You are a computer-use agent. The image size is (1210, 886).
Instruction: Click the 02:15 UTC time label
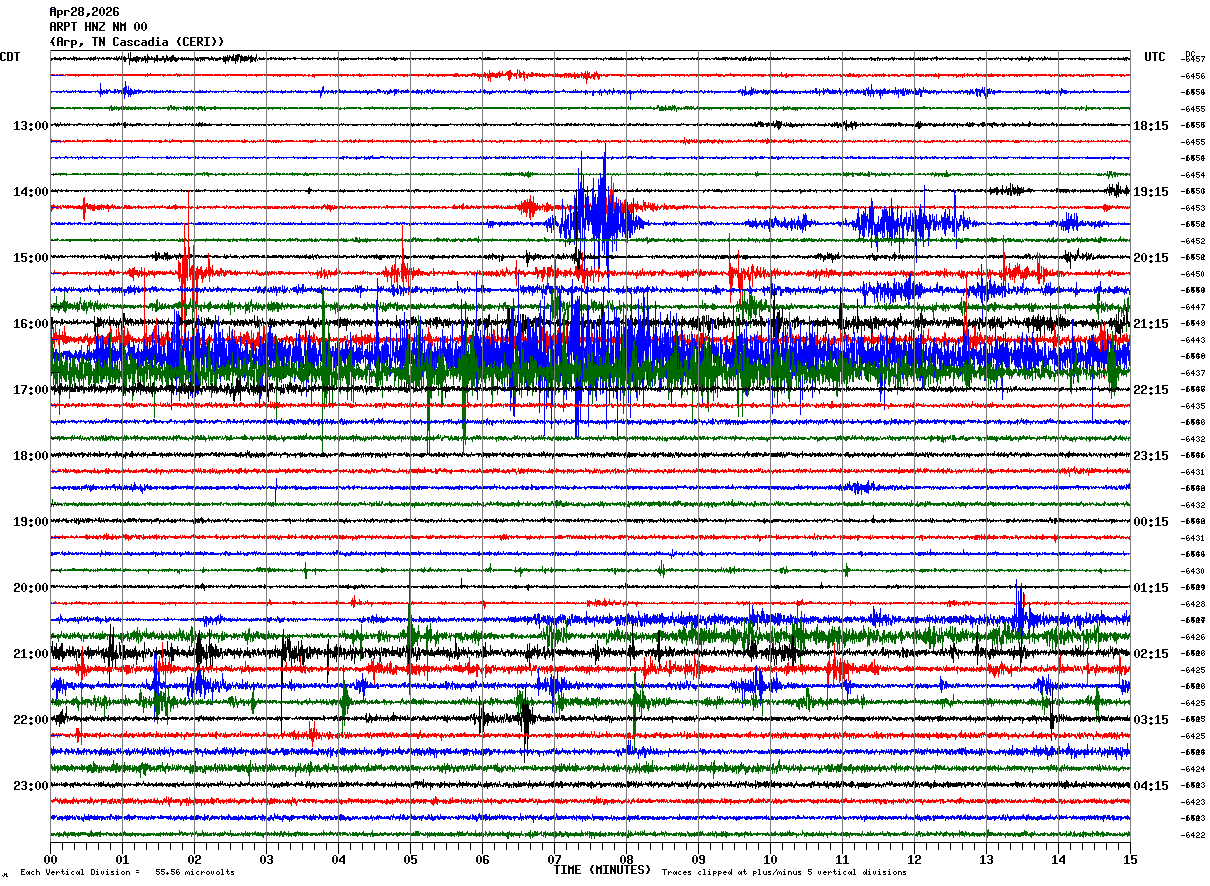pyautogui.click(x=1150, y=654)
